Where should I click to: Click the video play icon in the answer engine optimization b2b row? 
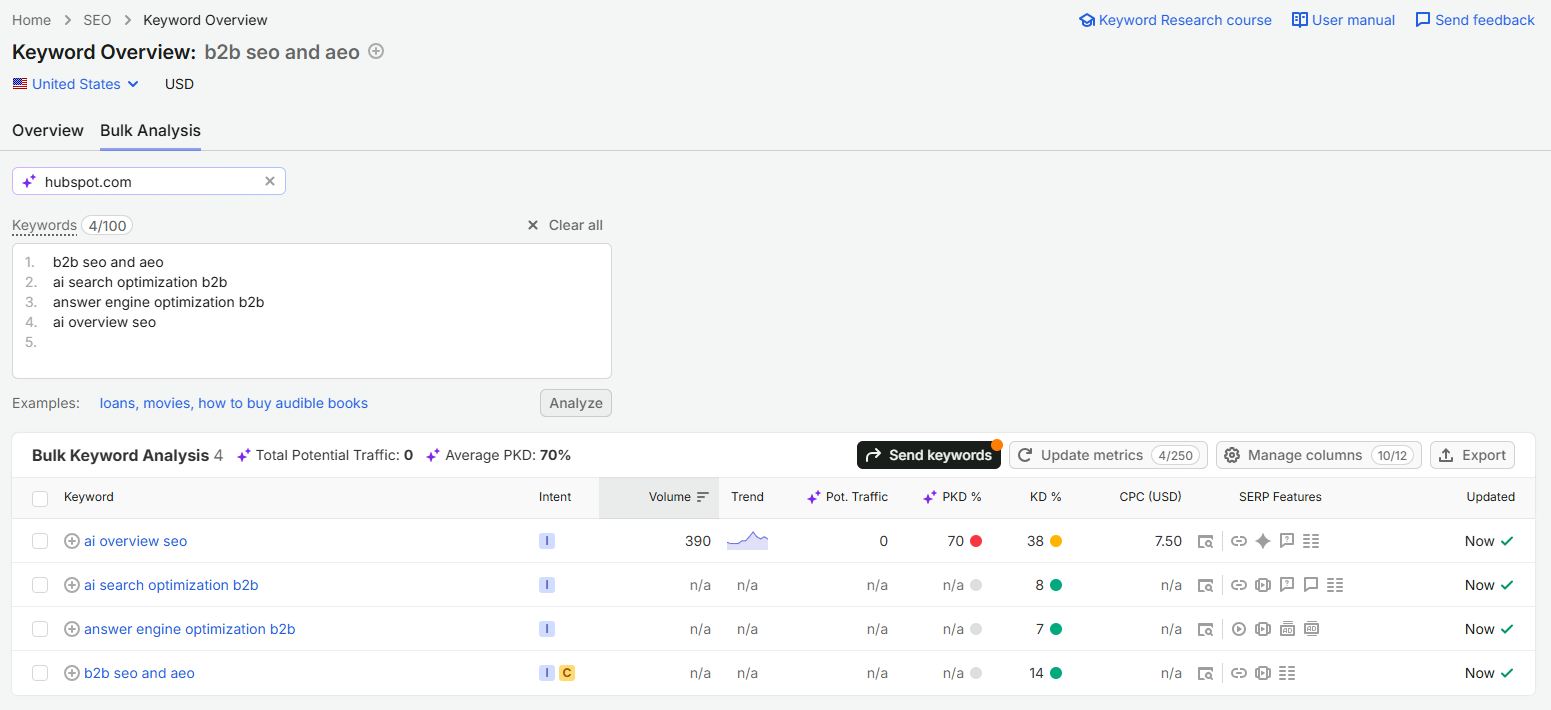coord(1239,629)
